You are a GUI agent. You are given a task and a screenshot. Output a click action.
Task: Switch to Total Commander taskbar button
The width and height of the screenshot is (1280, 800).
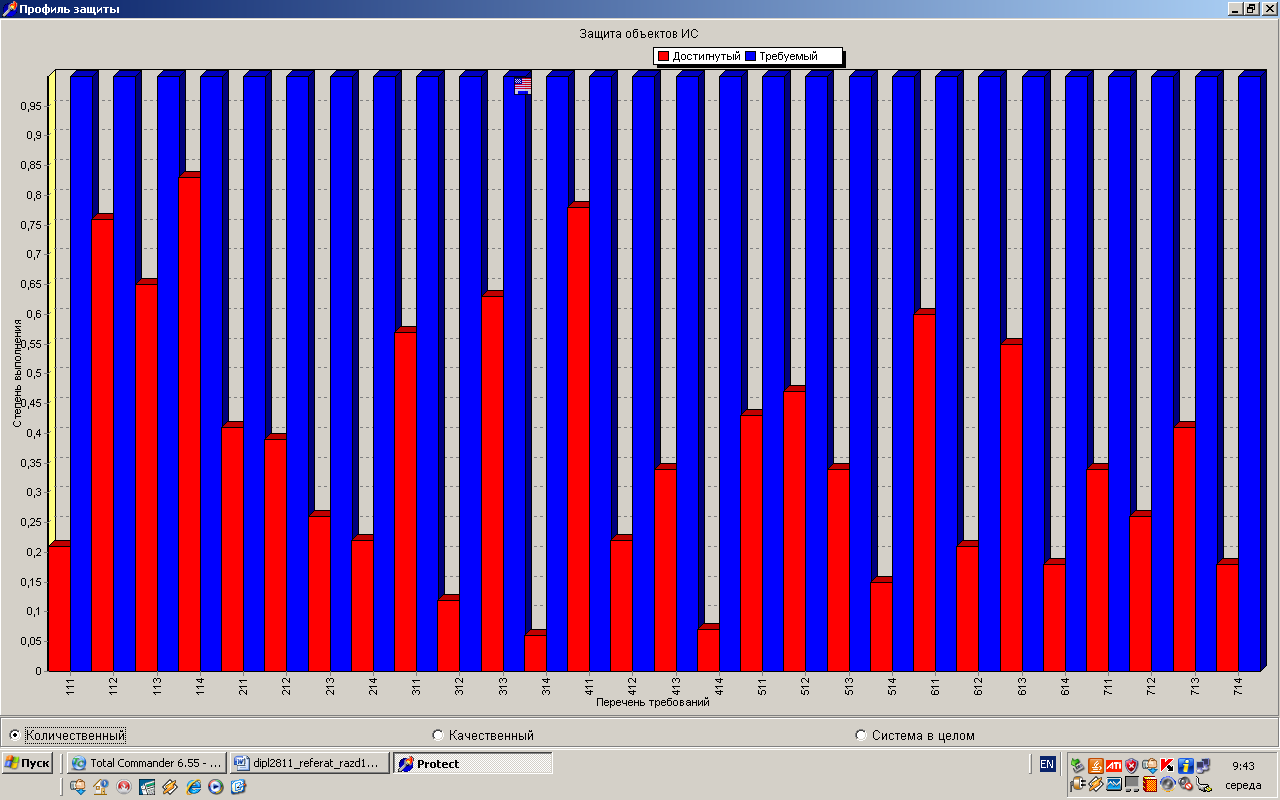[146, 763]
